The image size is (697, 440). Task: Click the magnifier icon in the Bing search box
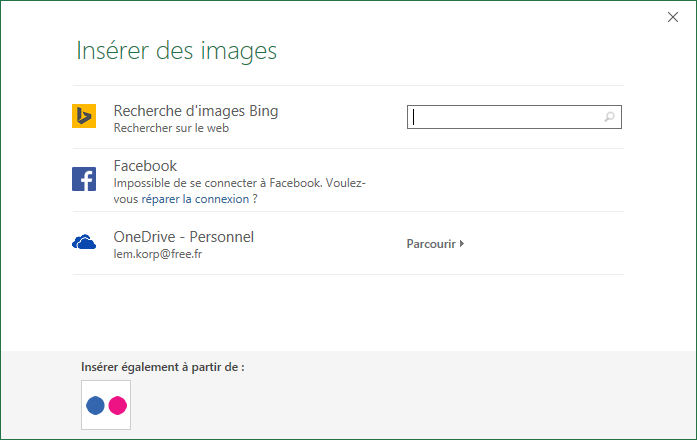pyautogui.click(x=609, y=118)
